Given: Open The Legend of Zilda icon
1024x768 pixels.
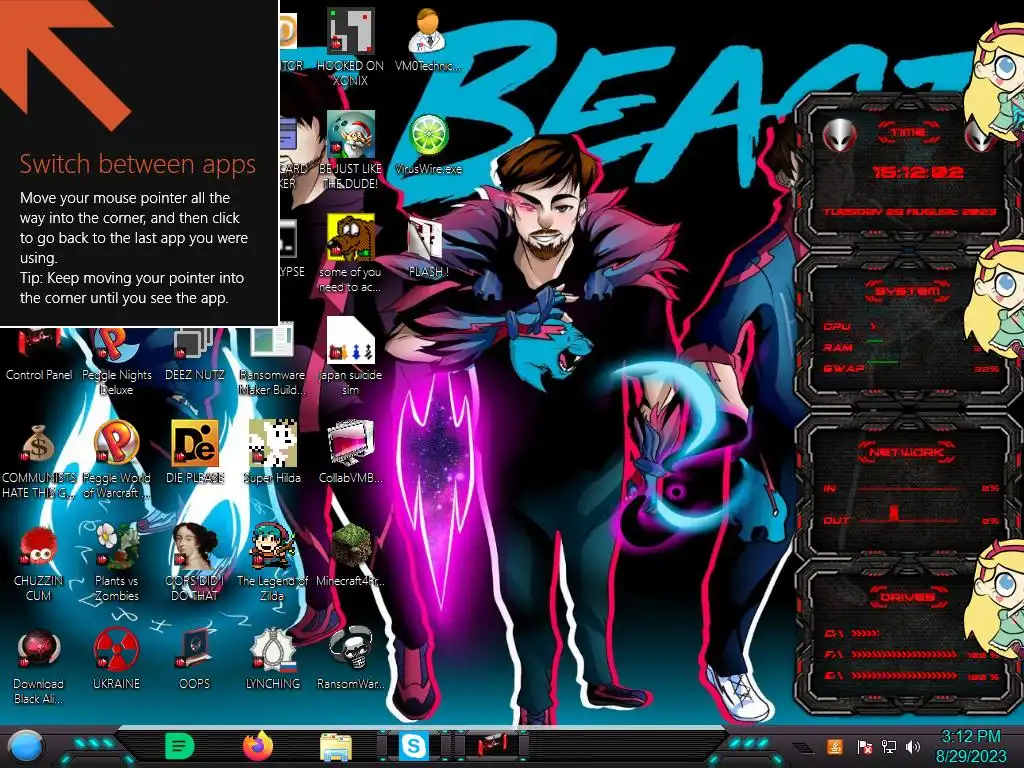Looking at the screenshot, I should [x=272, y=563].
